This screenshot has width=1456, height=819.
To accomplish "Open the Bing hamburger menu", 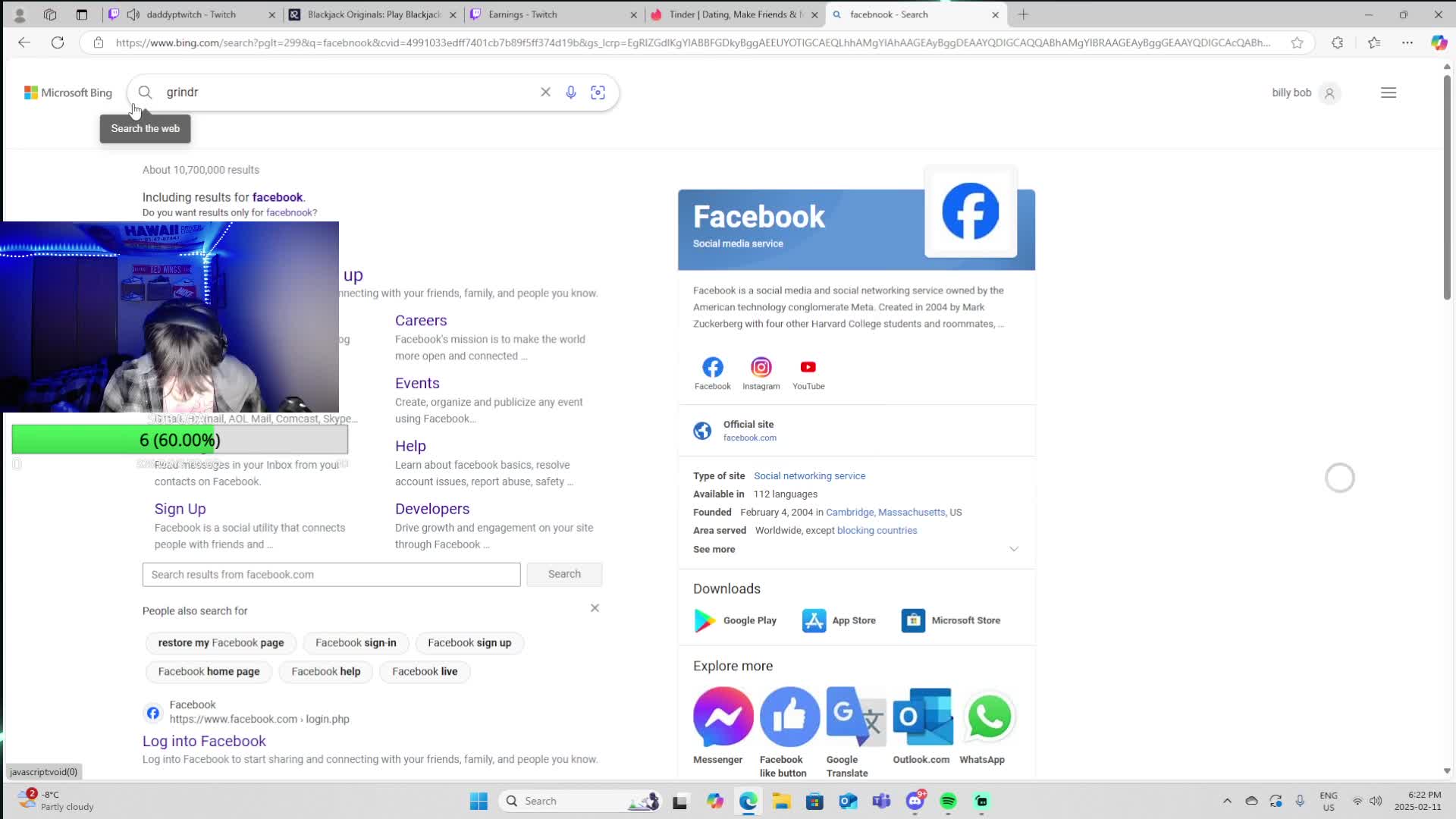I will pyautogui.click(x=1389, y=93).
